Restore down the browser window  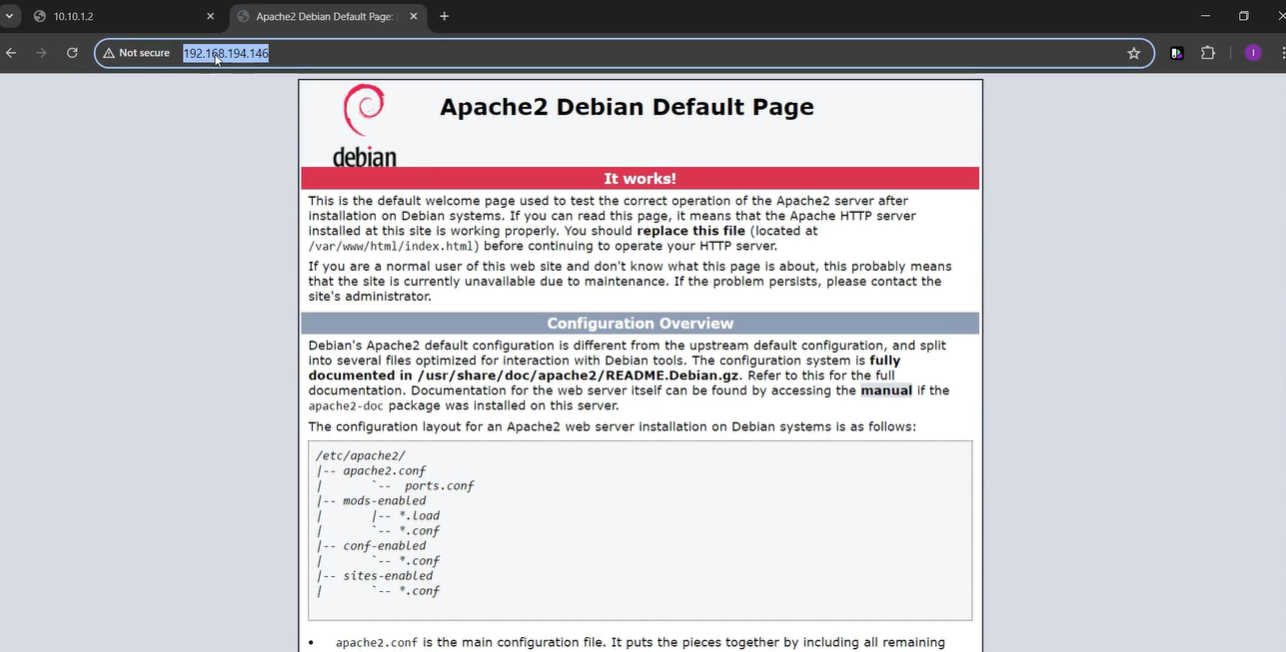click(x=1243, y=16)
